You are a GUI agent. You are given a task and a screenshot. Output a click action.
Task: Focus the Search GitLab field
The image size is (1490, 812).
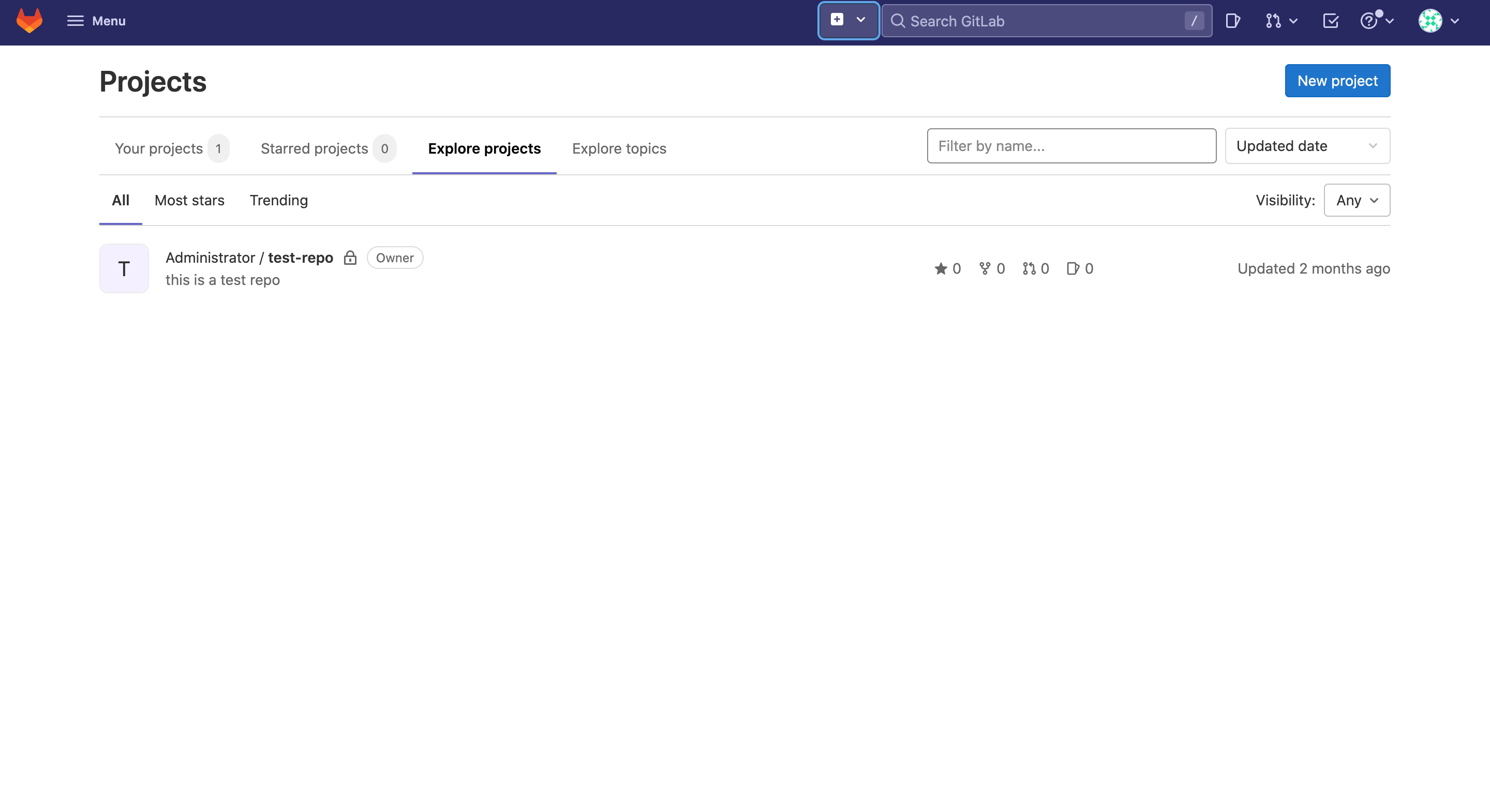(x=1046, y=21)
